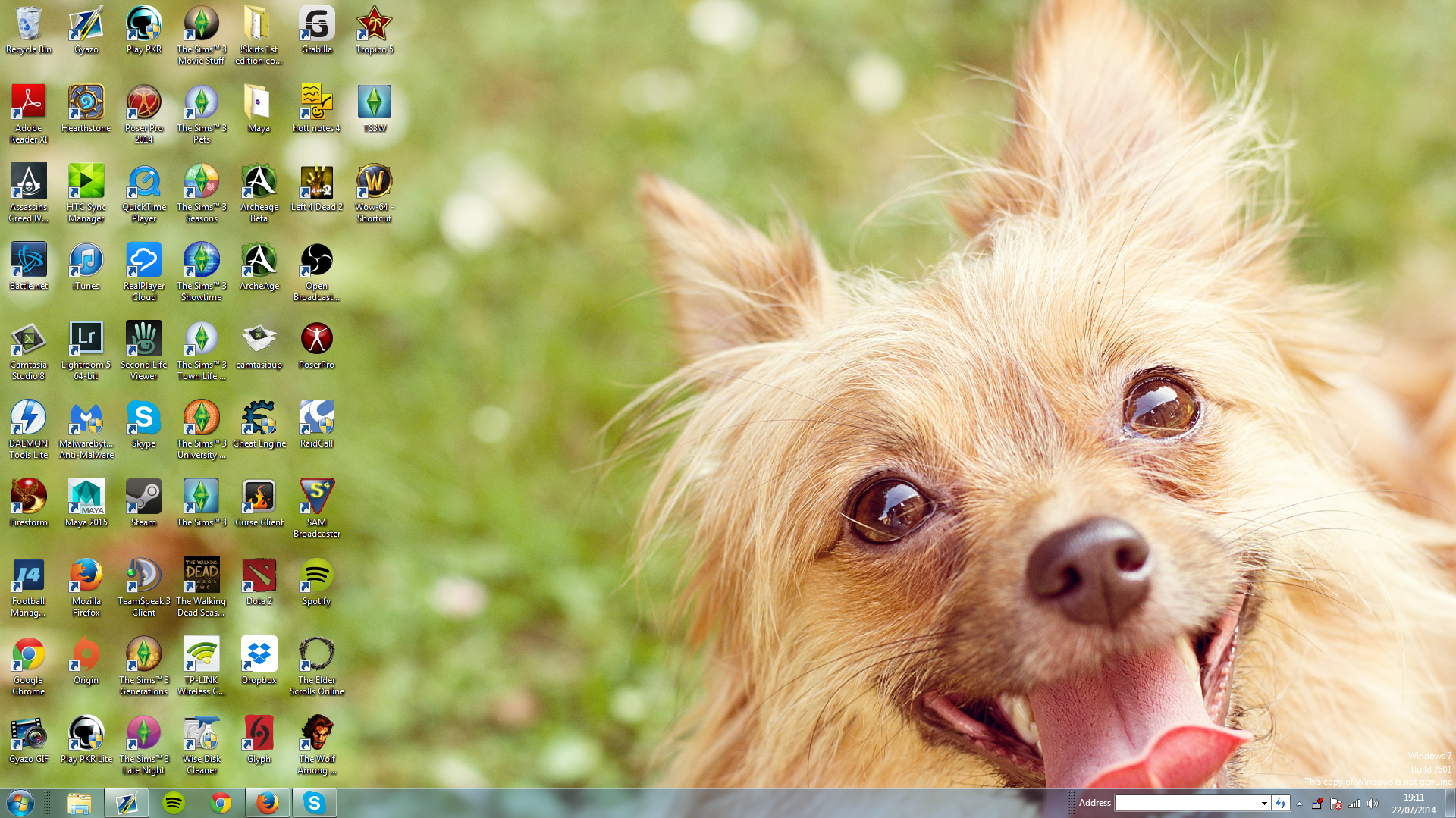The height and width of the screenshot is (818, 1456).
Task: Expand the Address bar dropdown arrow
Action: pos(1264,803)
